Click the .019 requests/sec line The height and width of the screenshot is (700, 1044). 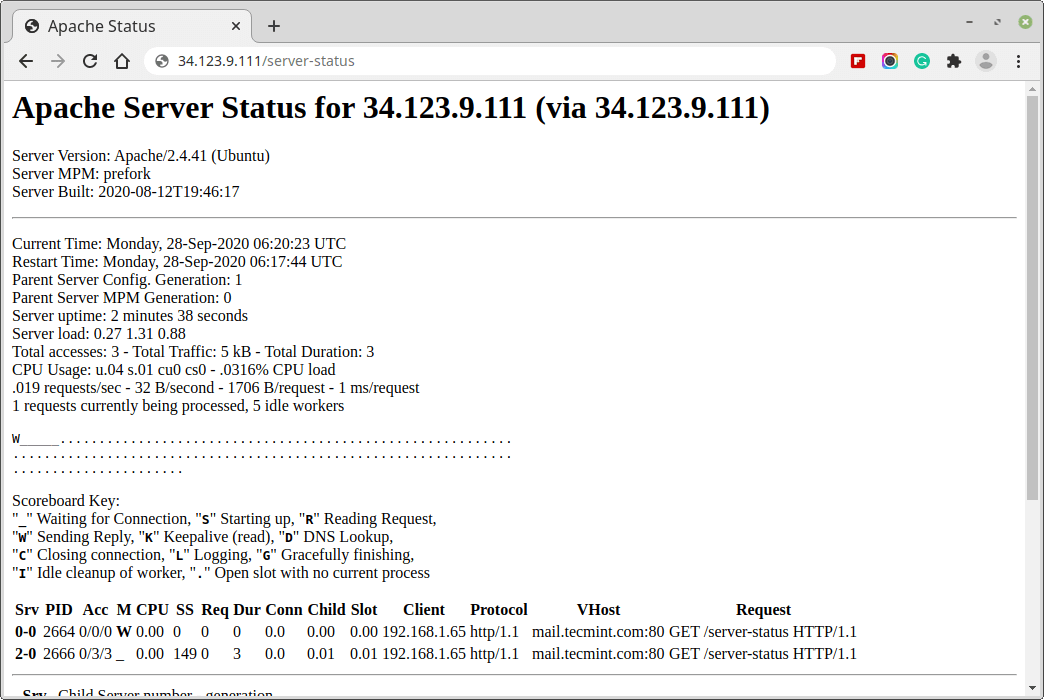coord(216,388)
